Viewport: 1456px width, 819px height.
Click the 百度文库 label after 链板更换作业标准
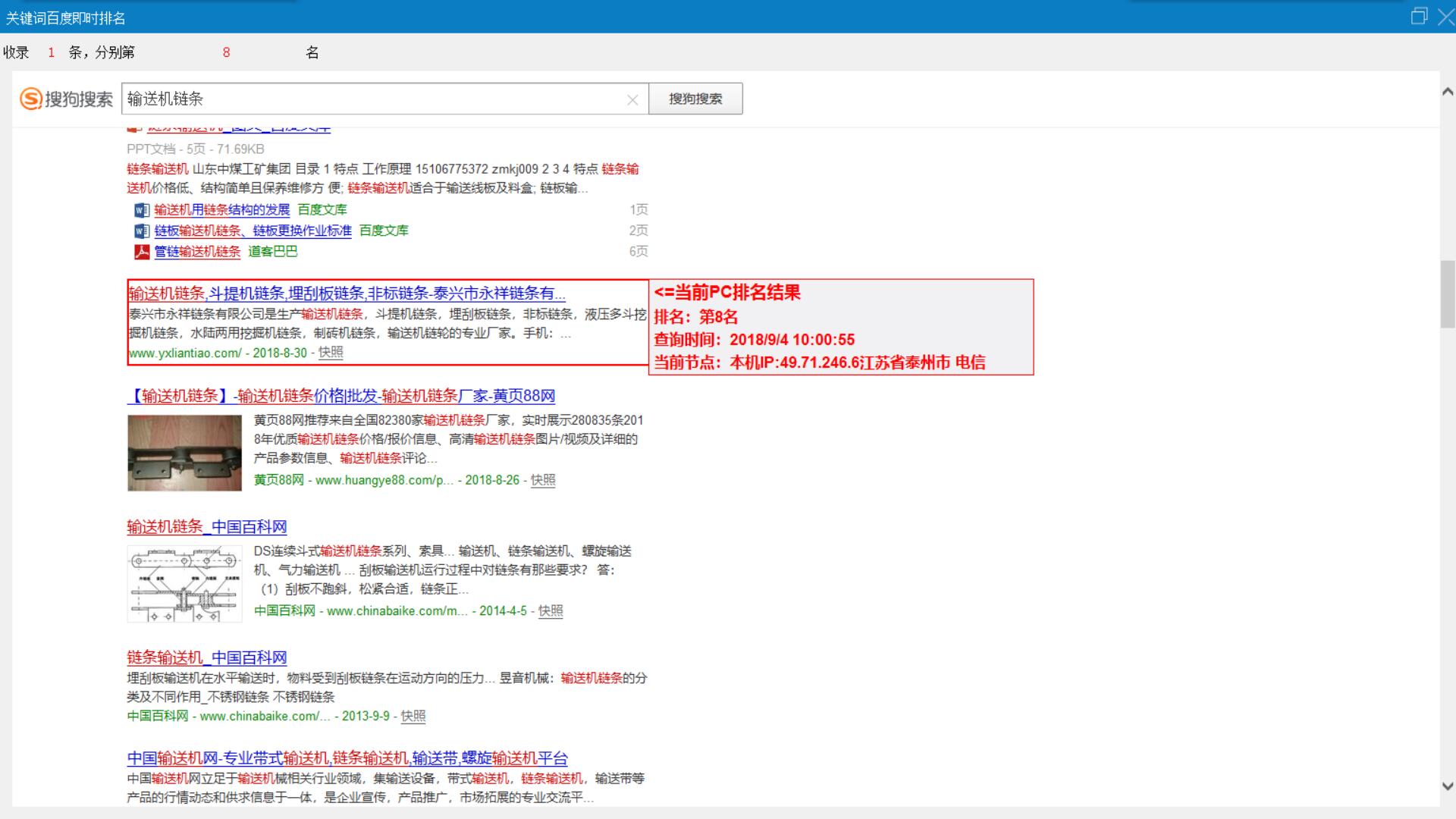[x=384, y=231]
